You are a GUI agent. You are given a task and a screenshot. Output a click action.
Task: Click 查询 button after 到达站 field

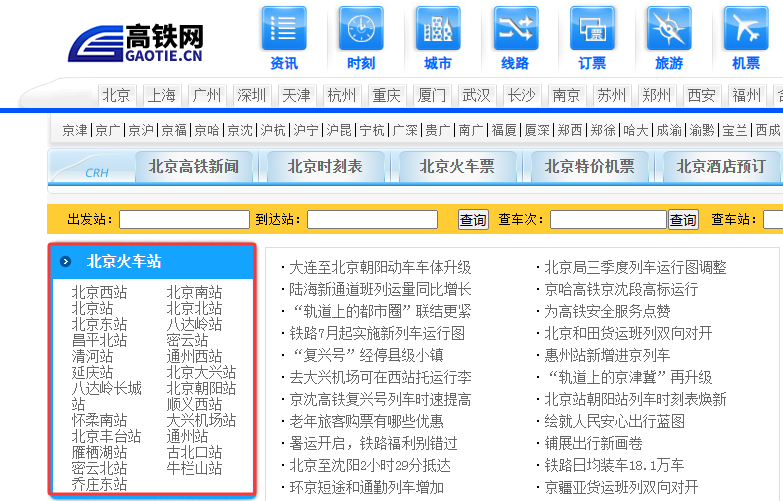click(x=473, y=220)
